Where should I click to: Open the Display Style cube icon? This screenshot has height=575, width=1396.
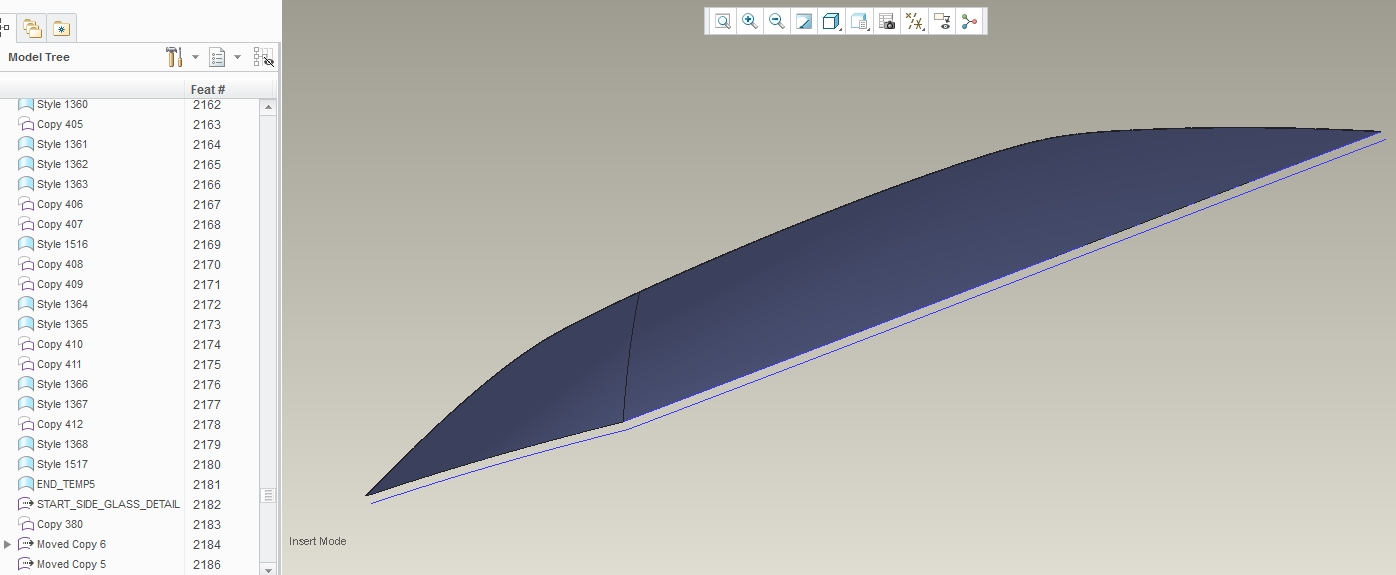pos(831,21)
